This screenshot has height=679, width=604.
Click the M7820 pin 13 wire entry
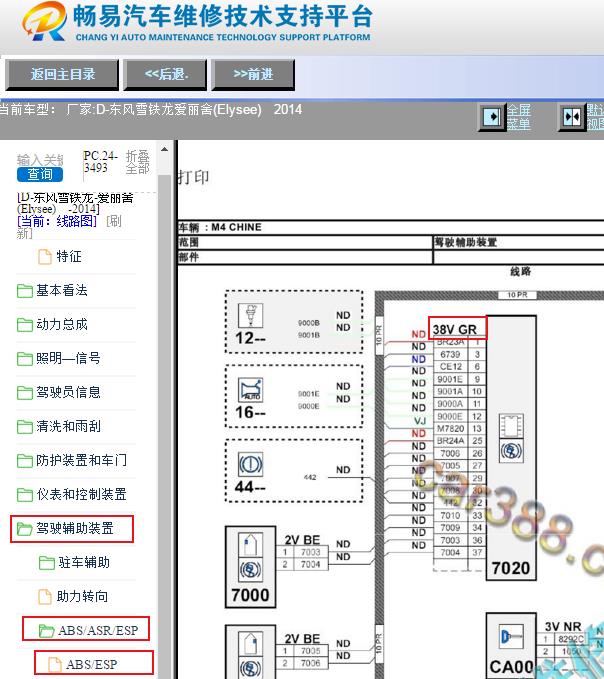point(459,429)
